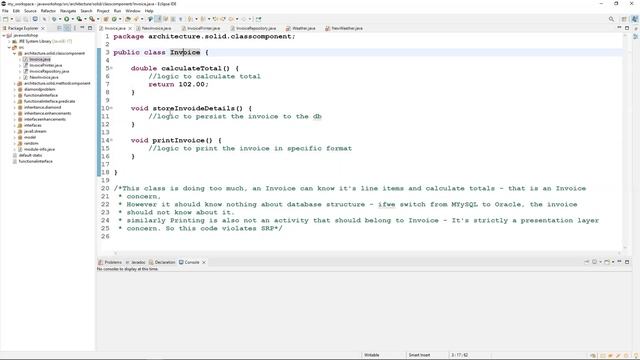
Task: Click the Next Annotation icon
Action: tap(190, 19)
